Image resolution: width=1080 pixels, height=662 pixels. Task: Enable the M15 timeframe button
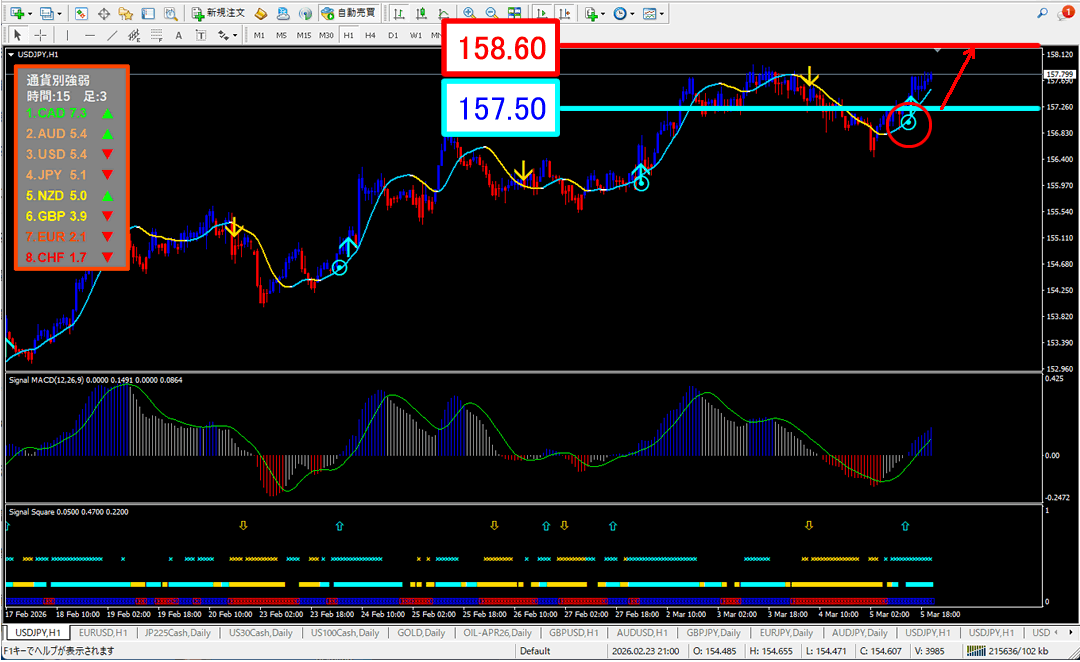pos(303,35)
